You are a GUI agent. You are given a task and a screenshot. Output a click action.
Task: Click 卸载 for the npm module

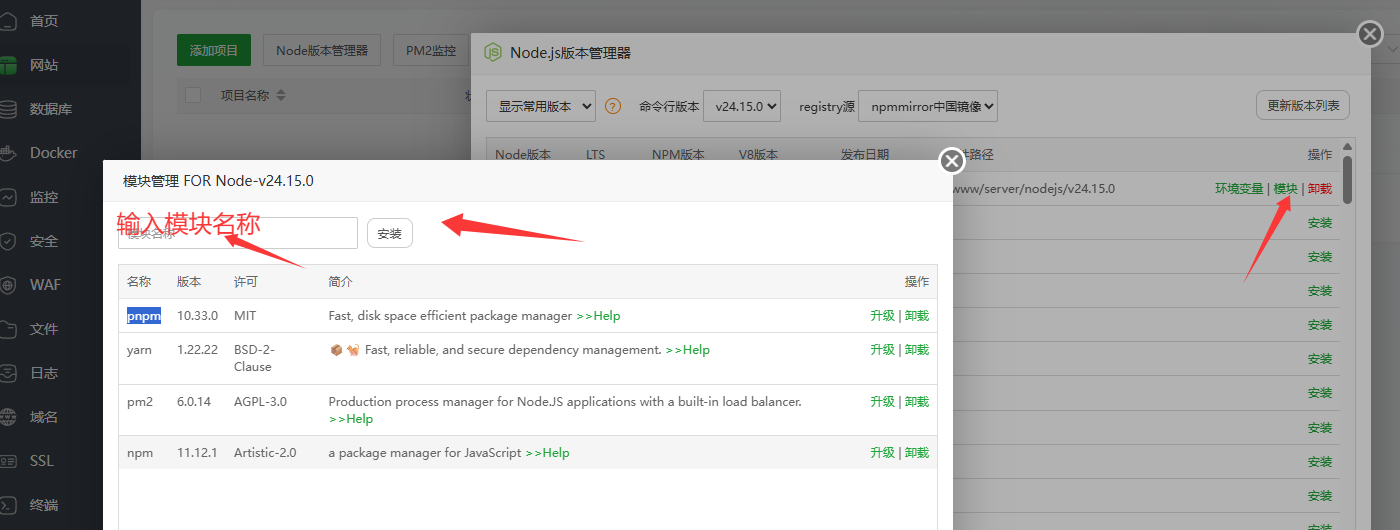click(917, 453)
